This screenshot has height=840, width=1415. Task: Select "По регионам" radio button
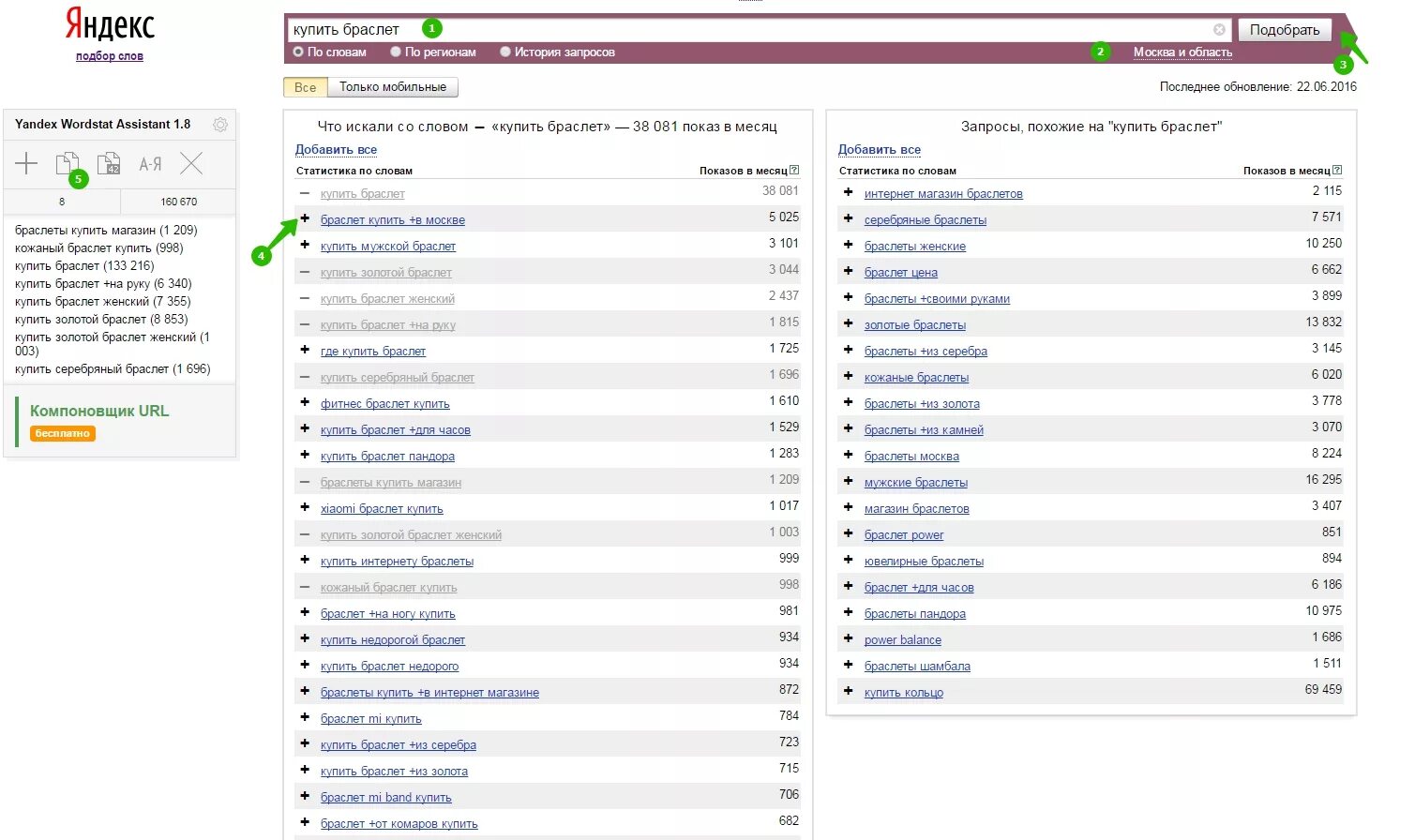396,52
